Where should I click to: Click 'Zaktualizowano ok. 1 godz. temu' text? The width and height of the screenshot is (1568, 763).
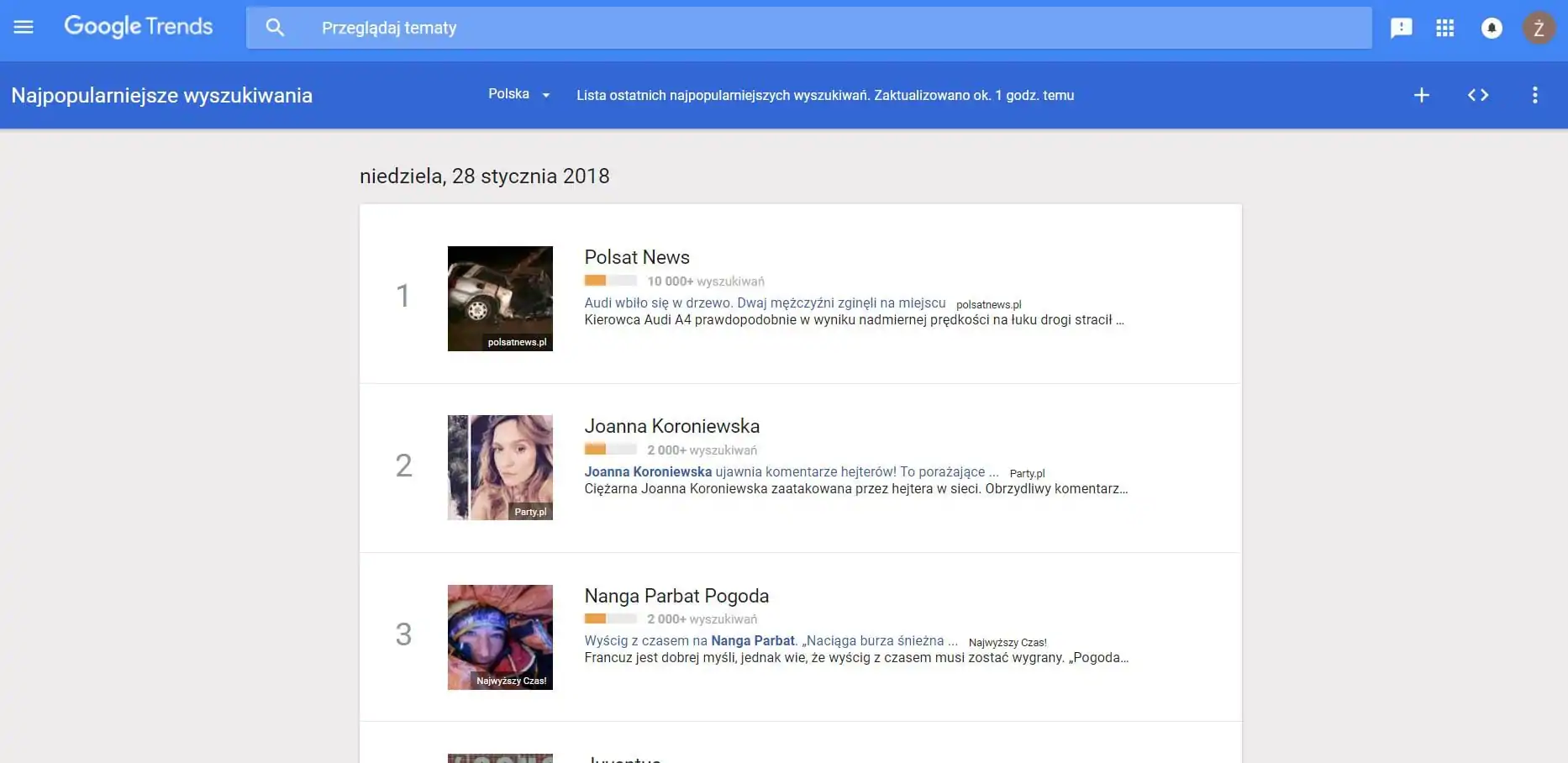(974, 95)
